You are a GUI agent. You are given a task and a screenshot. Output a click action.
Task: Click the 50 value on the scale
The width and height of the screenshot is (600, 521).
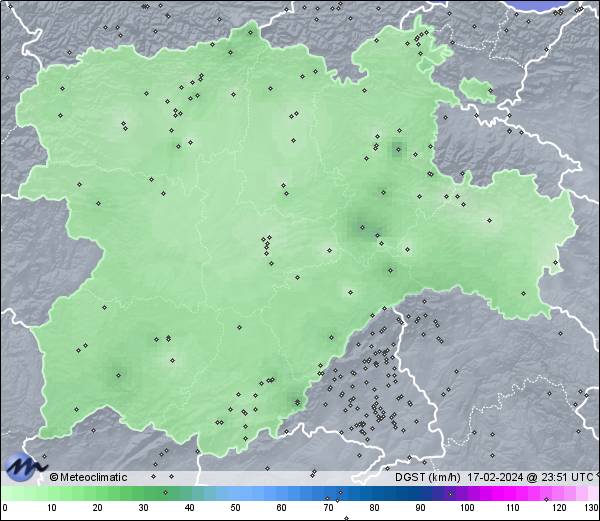(x=235, y=508)
